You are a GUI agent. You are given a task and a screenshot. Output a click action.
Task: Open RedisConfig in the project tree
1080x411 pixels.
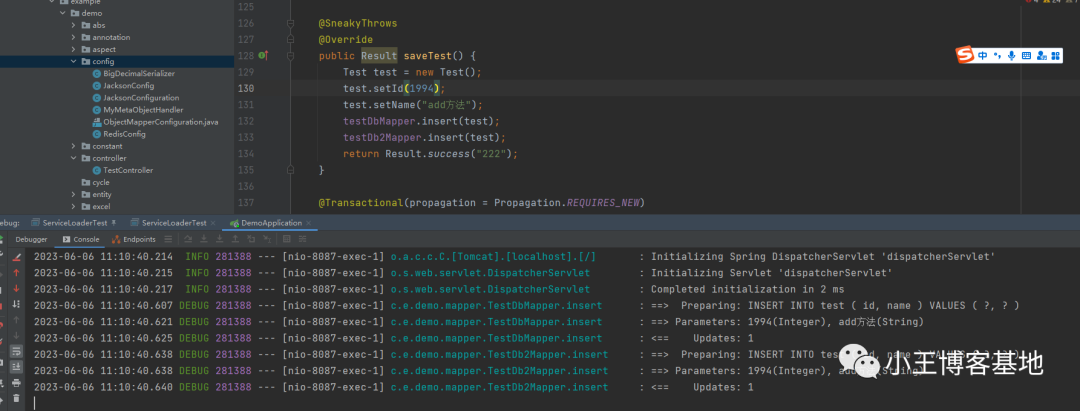[x=123, y=134]
